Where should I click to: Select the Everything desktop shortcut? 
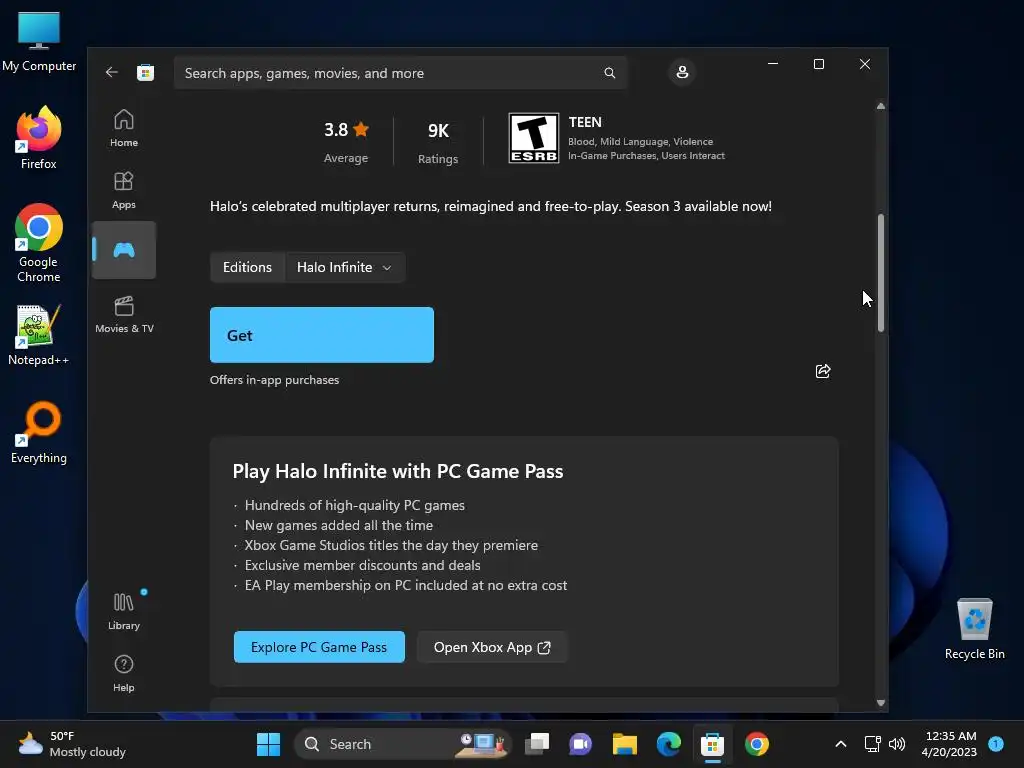point(39,432)
